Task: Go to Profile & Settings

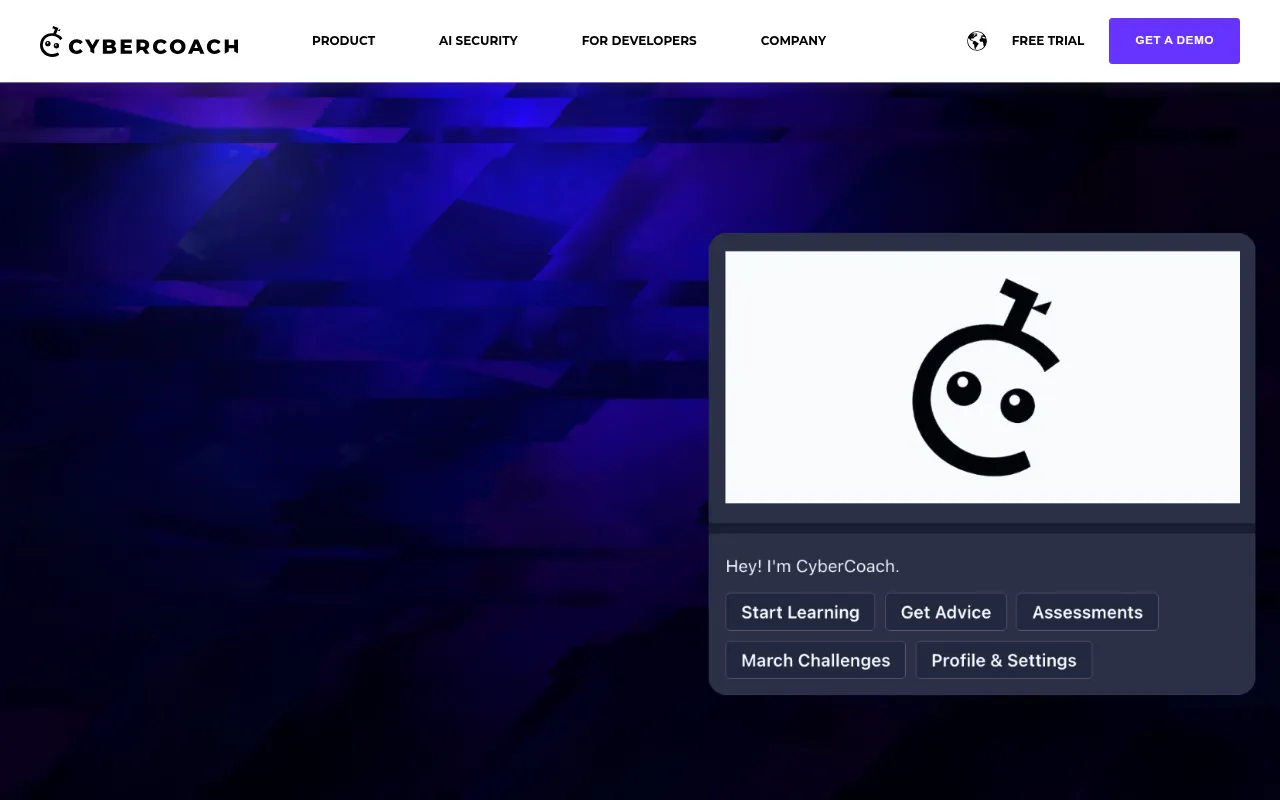Action: (x=1004, y=660)
